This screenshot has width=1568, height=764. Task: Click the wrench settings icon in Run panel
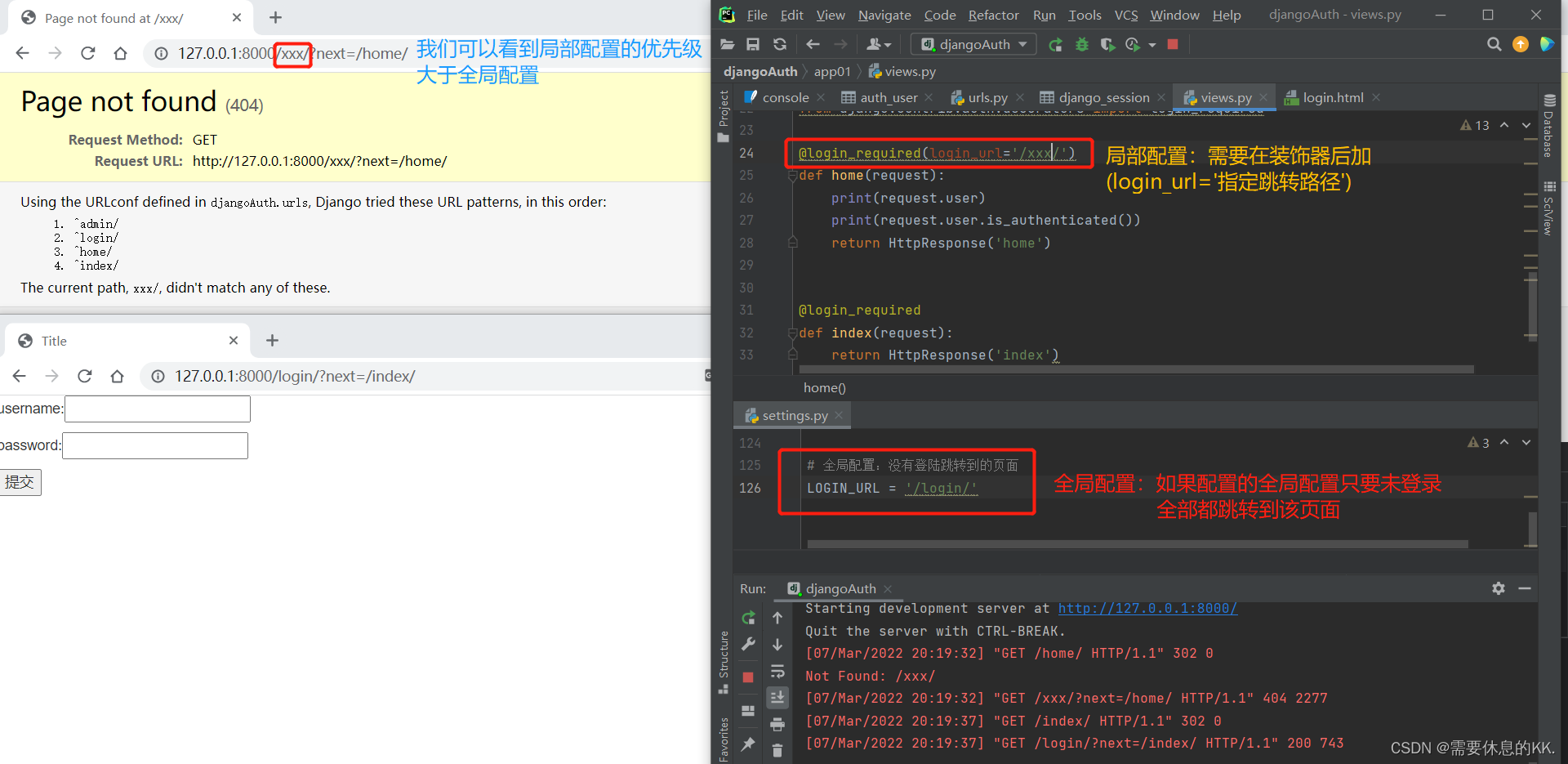click(748, 644)
